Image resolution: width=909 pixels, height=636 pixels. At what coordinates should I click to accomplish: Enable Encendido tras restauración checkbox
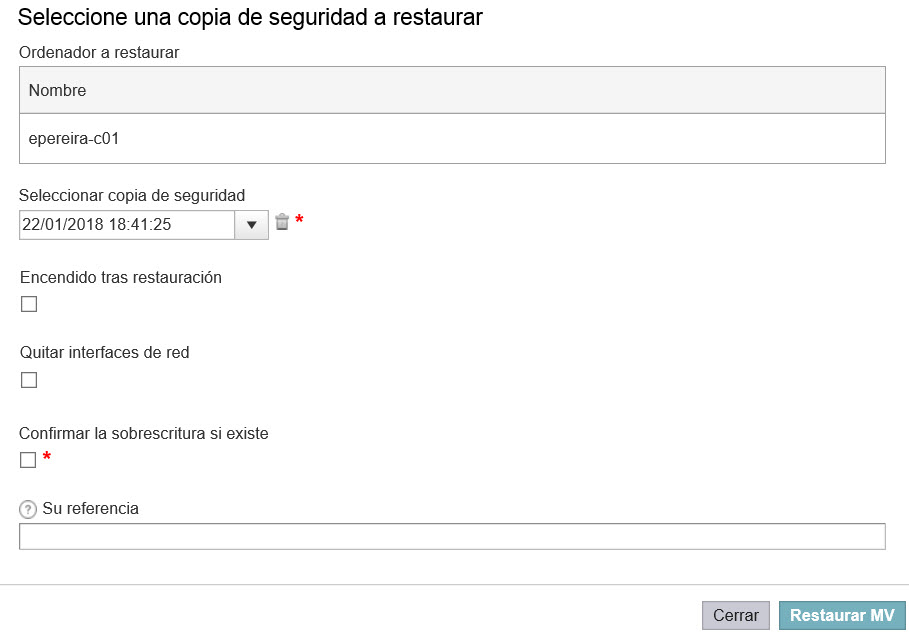click(29, 304)
